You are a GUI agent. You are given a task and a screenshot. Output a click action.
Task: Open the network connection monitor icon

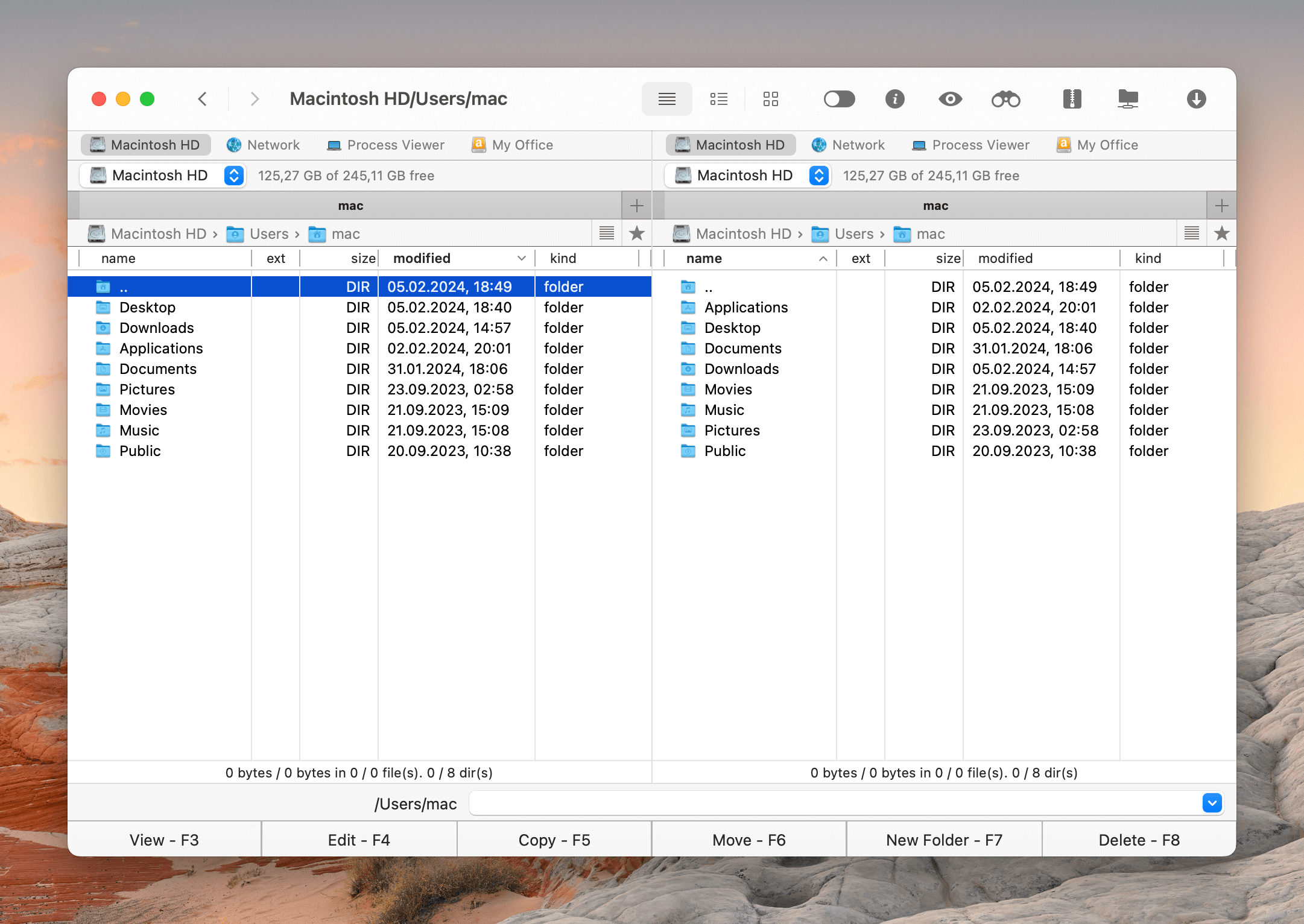click(x=1127, y=99)
